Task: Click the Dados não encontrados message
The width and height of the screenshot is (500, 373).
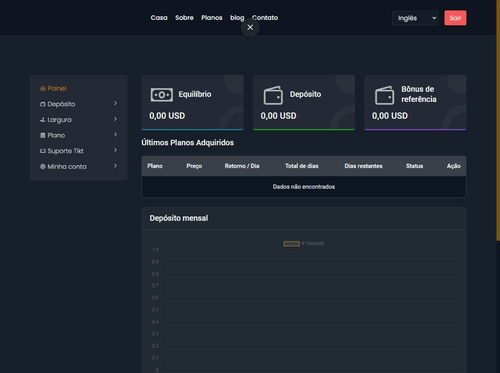Action: [x=304, y=187]
